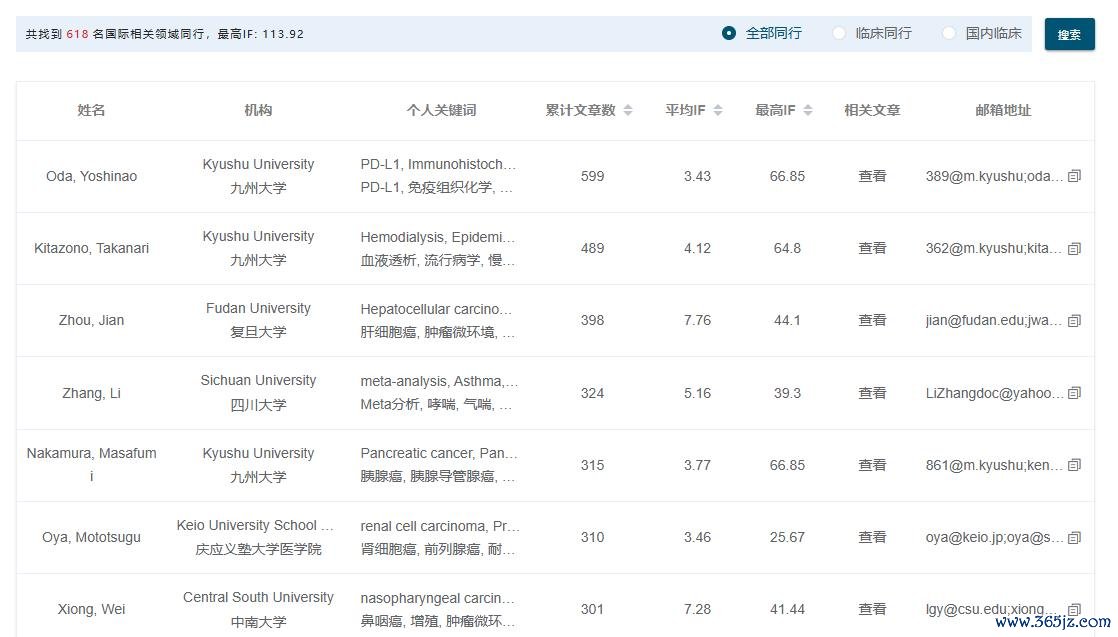Click the 邮箱地址 column header
The height and width of the screenshot is (637, 1118).
pyautogui.click(x=1003, y=111)
